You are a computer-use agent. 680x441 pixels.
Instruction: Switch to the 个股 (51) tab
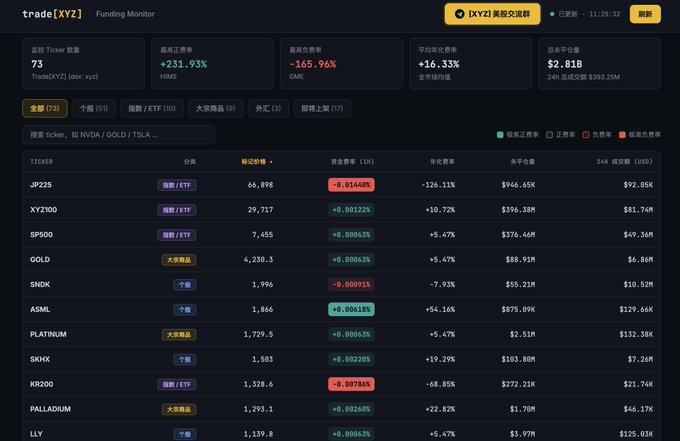(x=94, y=108)
